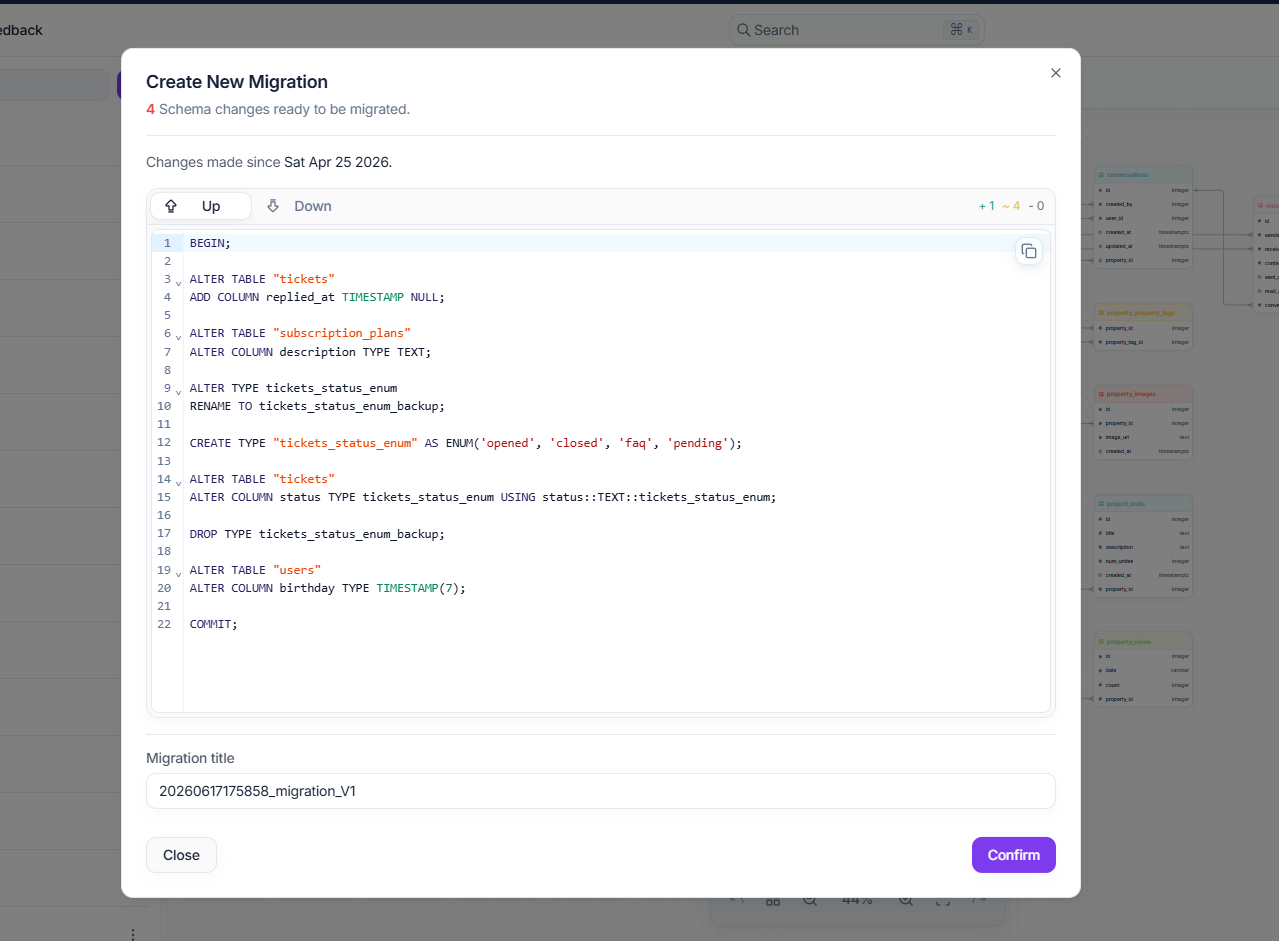Click the property_images table header icon
Viewport: 1279px width, 941px height.
(1101, 394)
